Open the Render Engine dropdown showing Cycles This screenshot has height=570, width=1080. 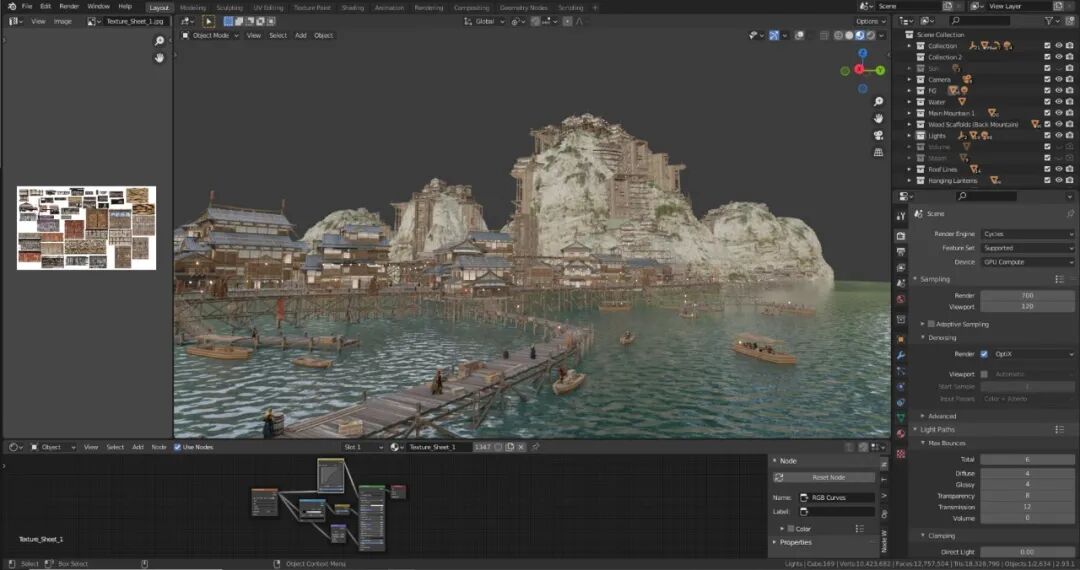click(1027, 234)
